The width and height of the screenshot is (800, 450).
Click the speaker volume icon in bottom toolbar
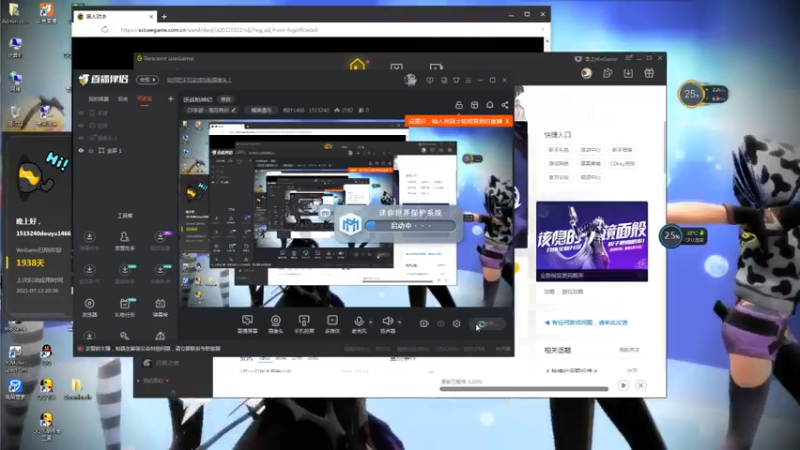pos(388,320)
